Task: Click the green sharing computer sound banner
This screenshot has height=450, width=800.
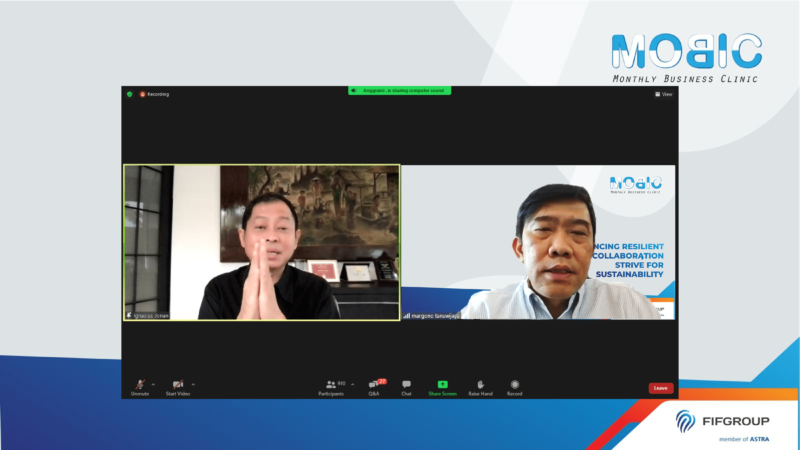Action: (x=399, y=90)
